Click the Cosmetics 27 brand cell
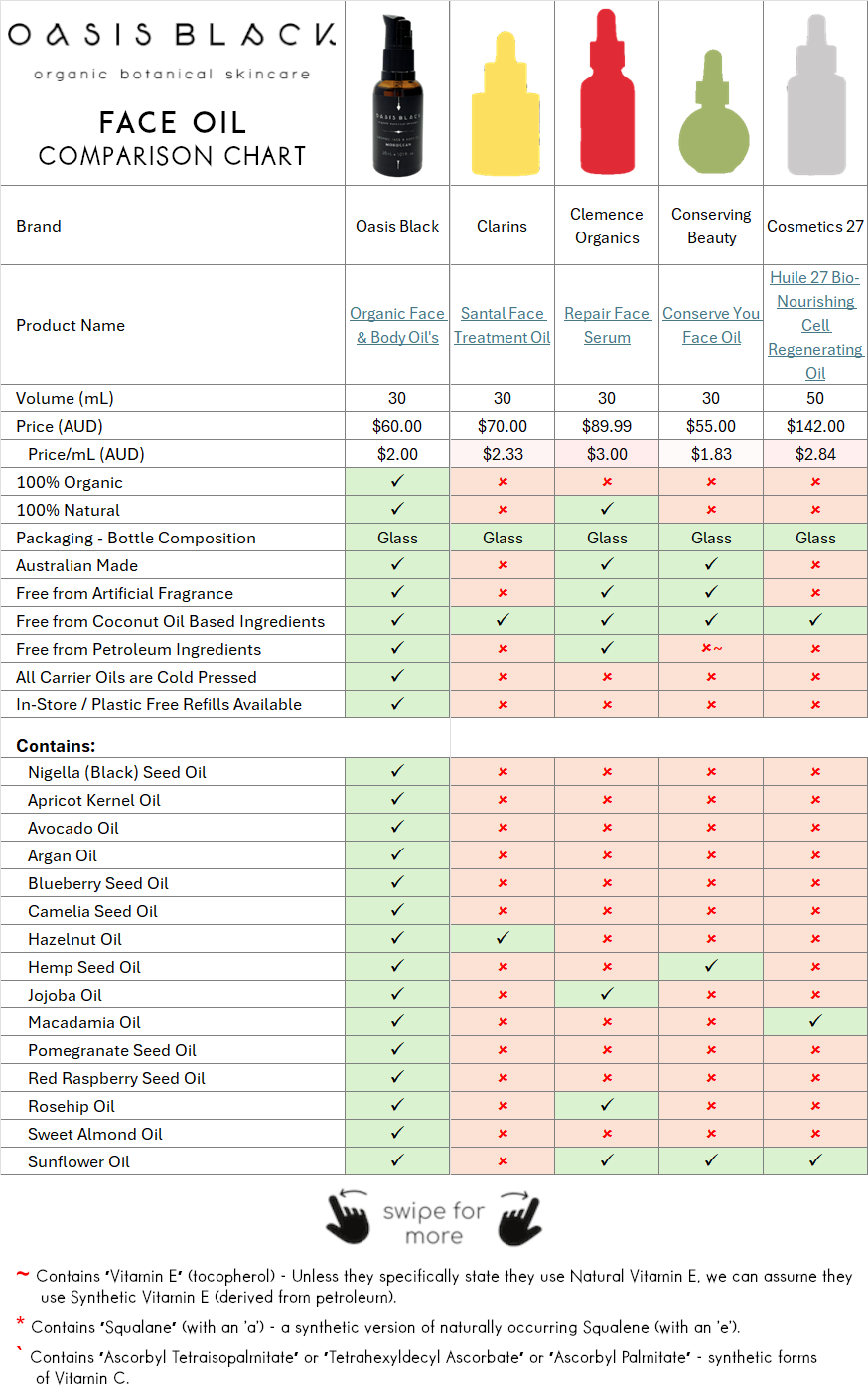Viewport: 868px width, 1391px height. 815,226
